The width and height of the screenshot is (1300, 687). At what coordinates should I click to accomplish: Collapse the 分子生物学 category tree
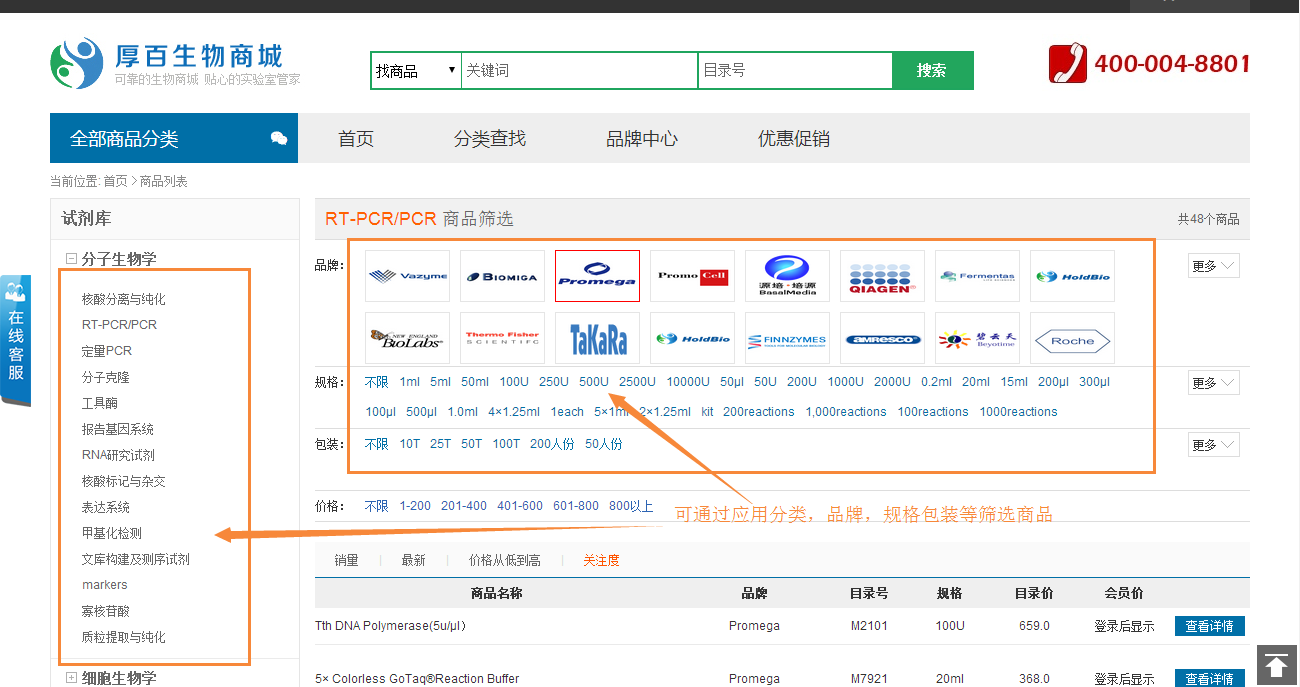tap(72, 259)
